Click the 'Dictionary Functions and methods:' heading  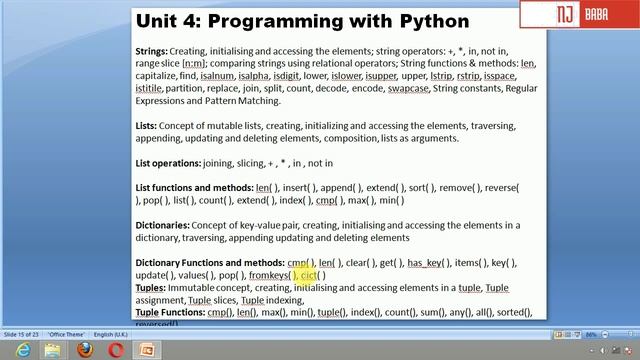click(210, 263)
